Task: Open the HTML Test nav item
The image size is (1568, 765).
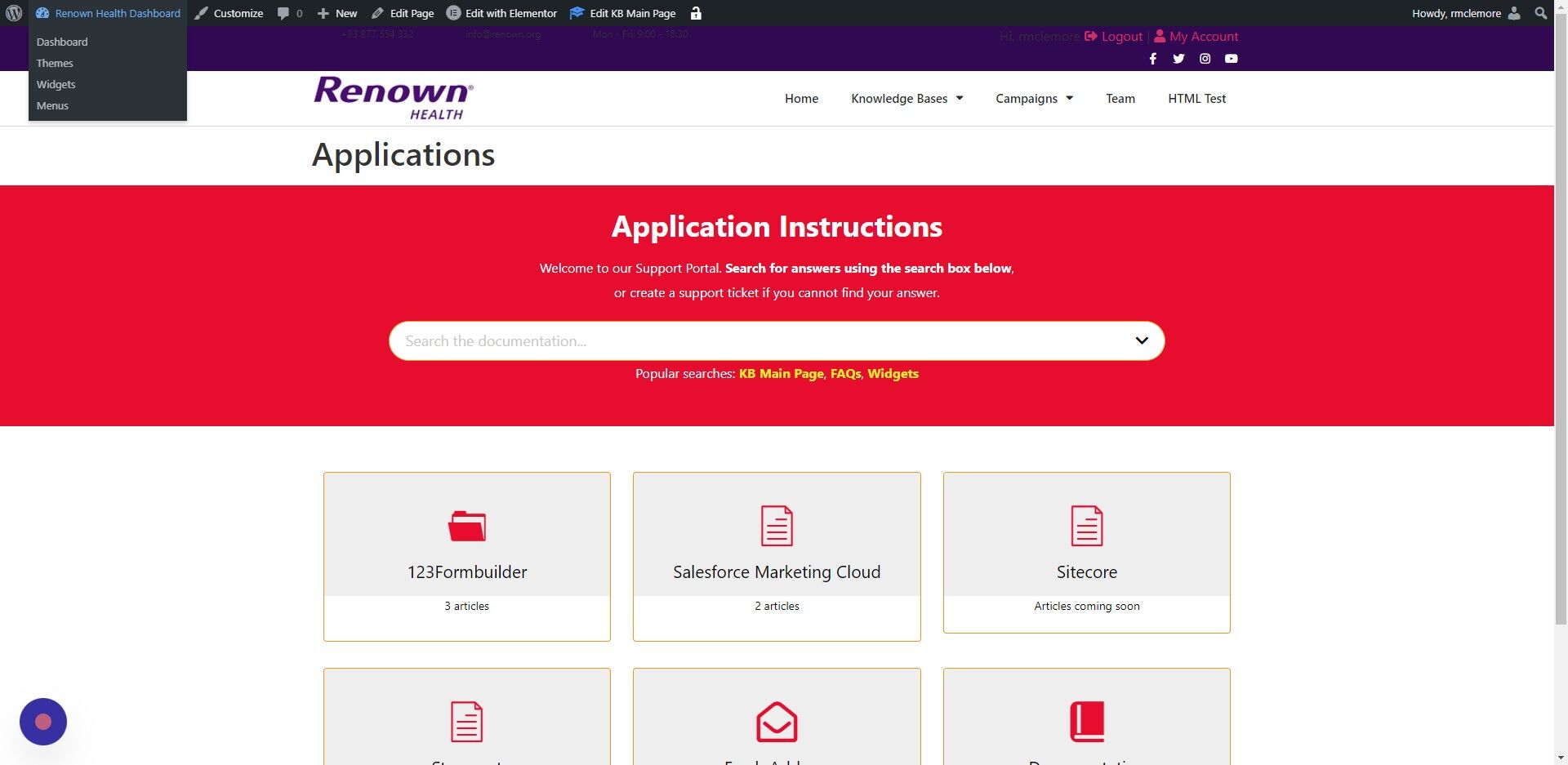Action: [1196, 99]
